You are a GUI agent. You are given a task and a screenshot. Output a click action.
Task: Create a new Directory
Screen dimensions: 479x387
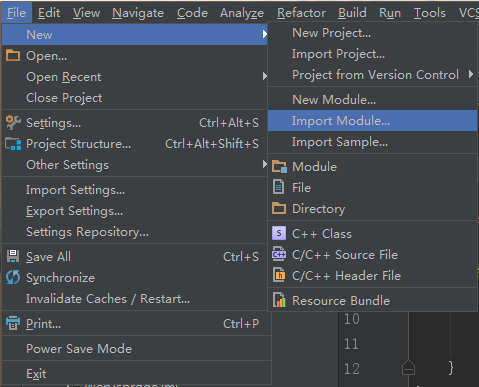pyautogui.click(x=372, y=208)
